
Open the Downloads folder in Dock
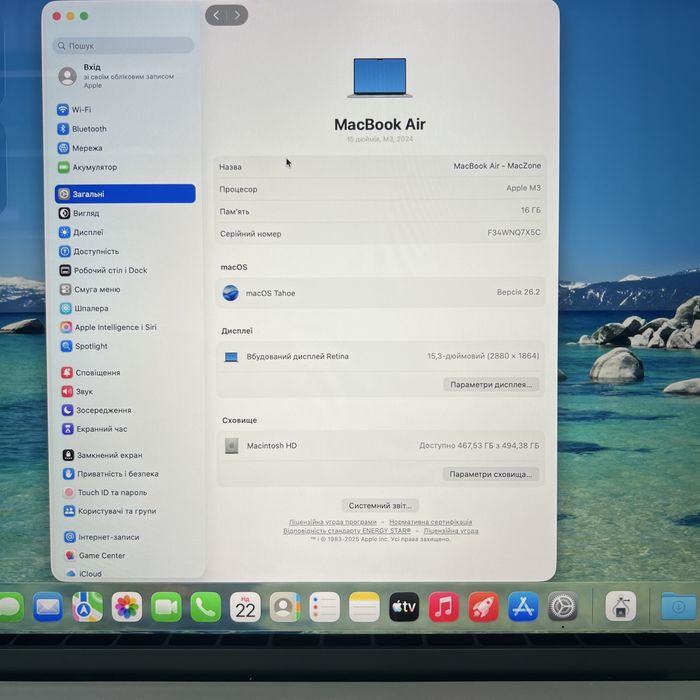tap(679, 606)
